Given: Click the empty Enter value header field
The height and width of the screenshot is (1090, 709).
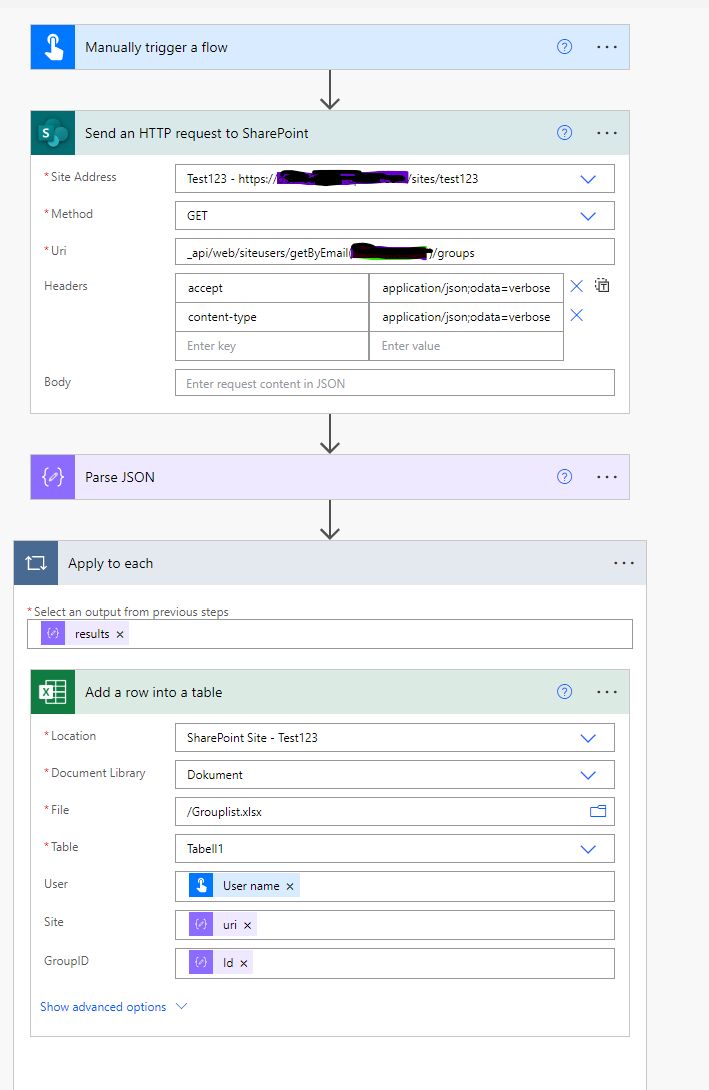Looking at the screenshot, I should tap(466, 345).
